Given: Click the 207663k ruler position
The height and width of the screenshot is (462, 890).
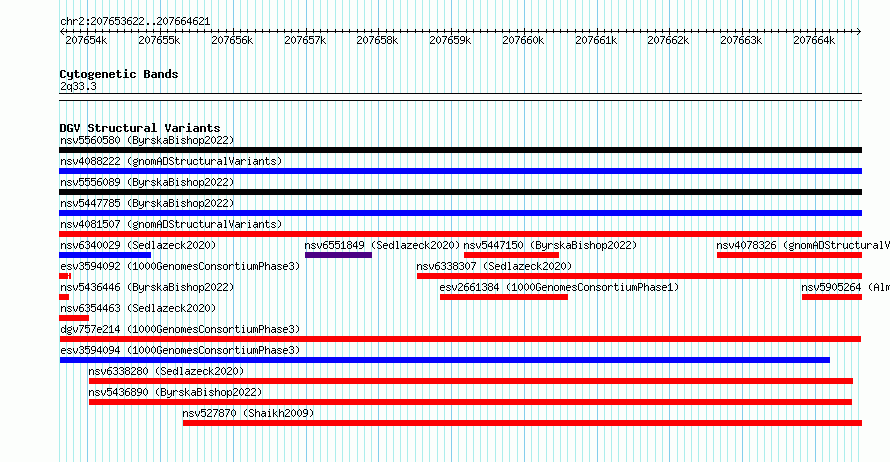Looking at the screenshot, I should (x=741, y=40).
